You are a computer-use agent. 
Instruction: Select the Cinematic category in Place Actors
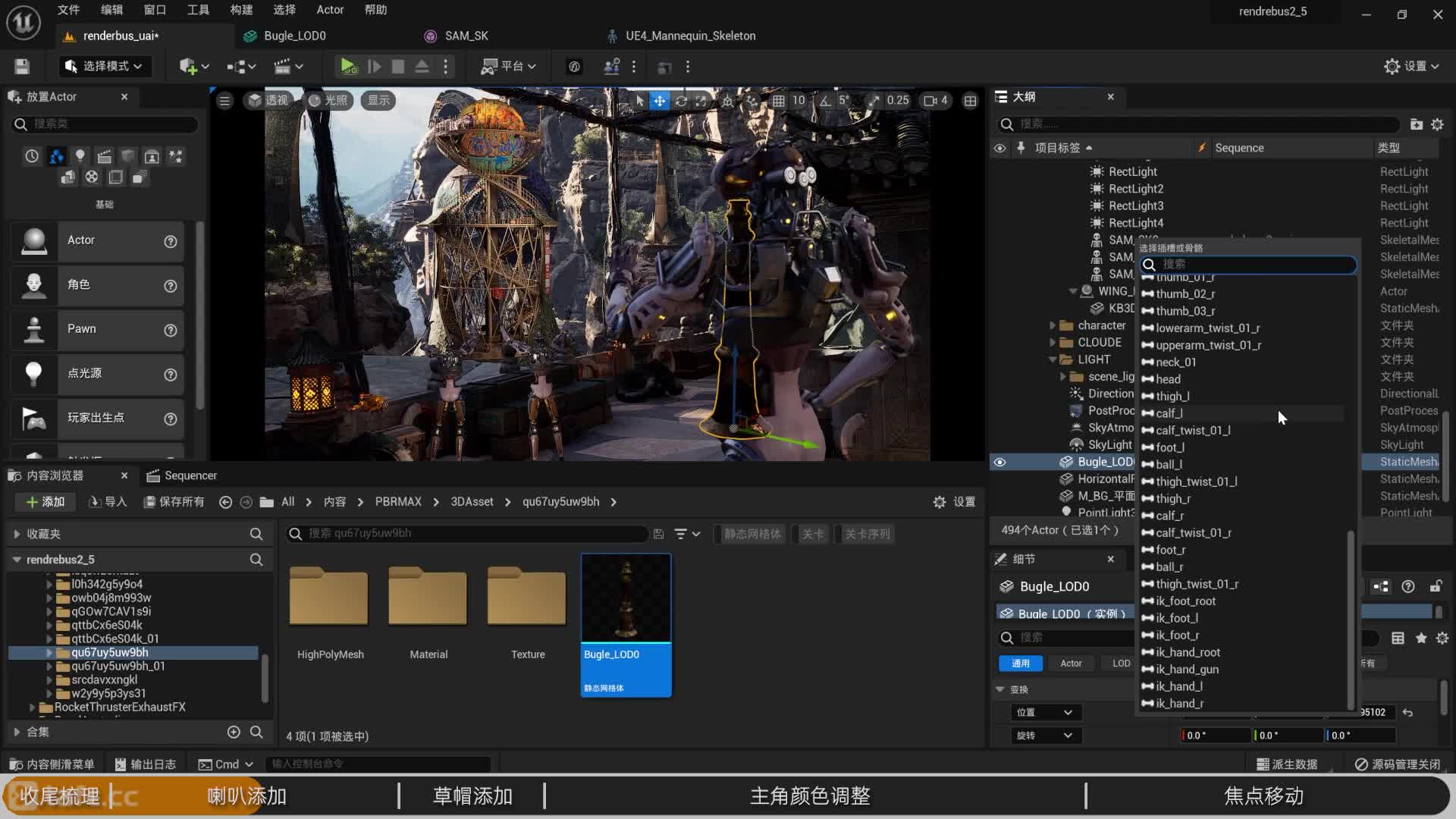(104, 156)
